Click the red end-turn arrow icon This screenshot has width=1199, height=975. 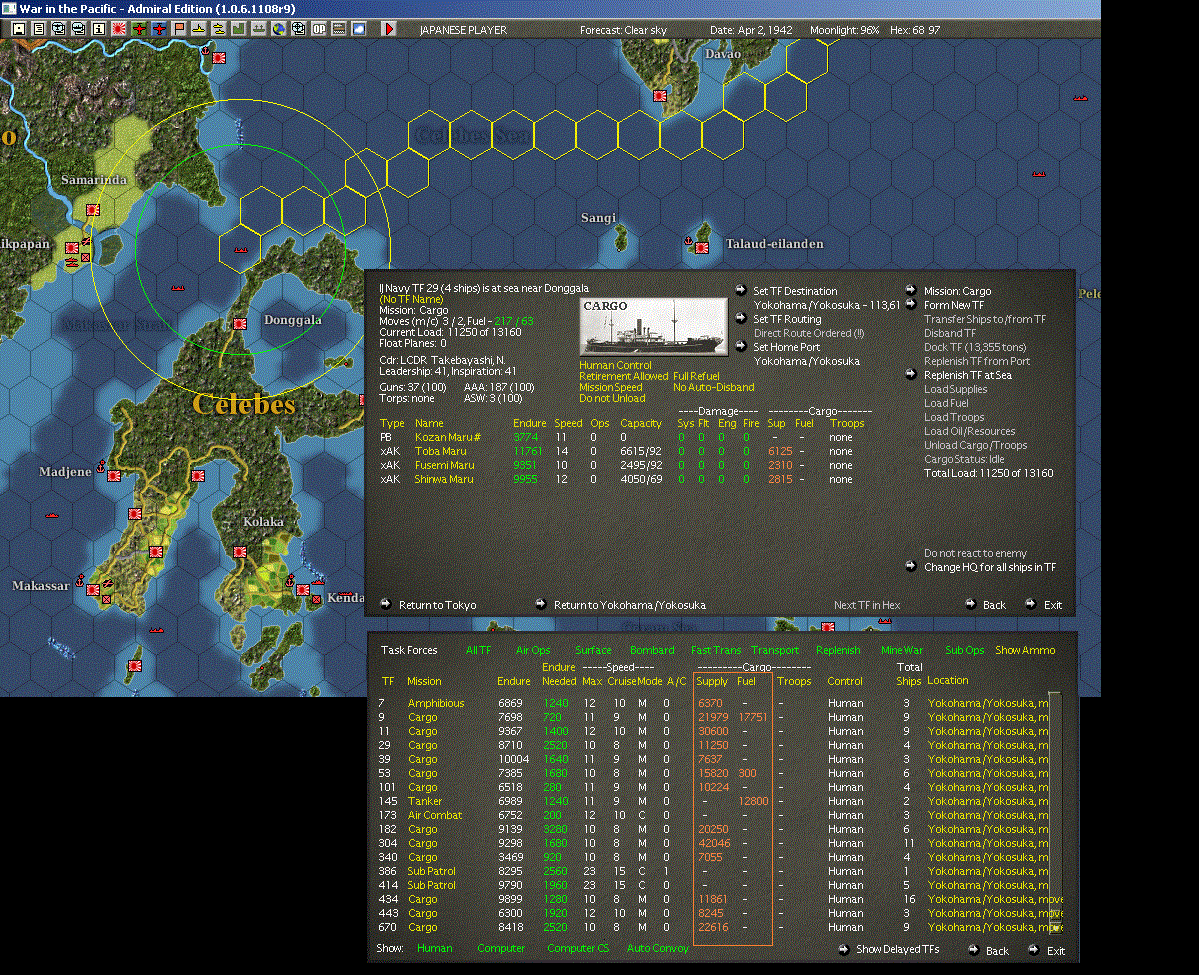(x=388, y=29)
